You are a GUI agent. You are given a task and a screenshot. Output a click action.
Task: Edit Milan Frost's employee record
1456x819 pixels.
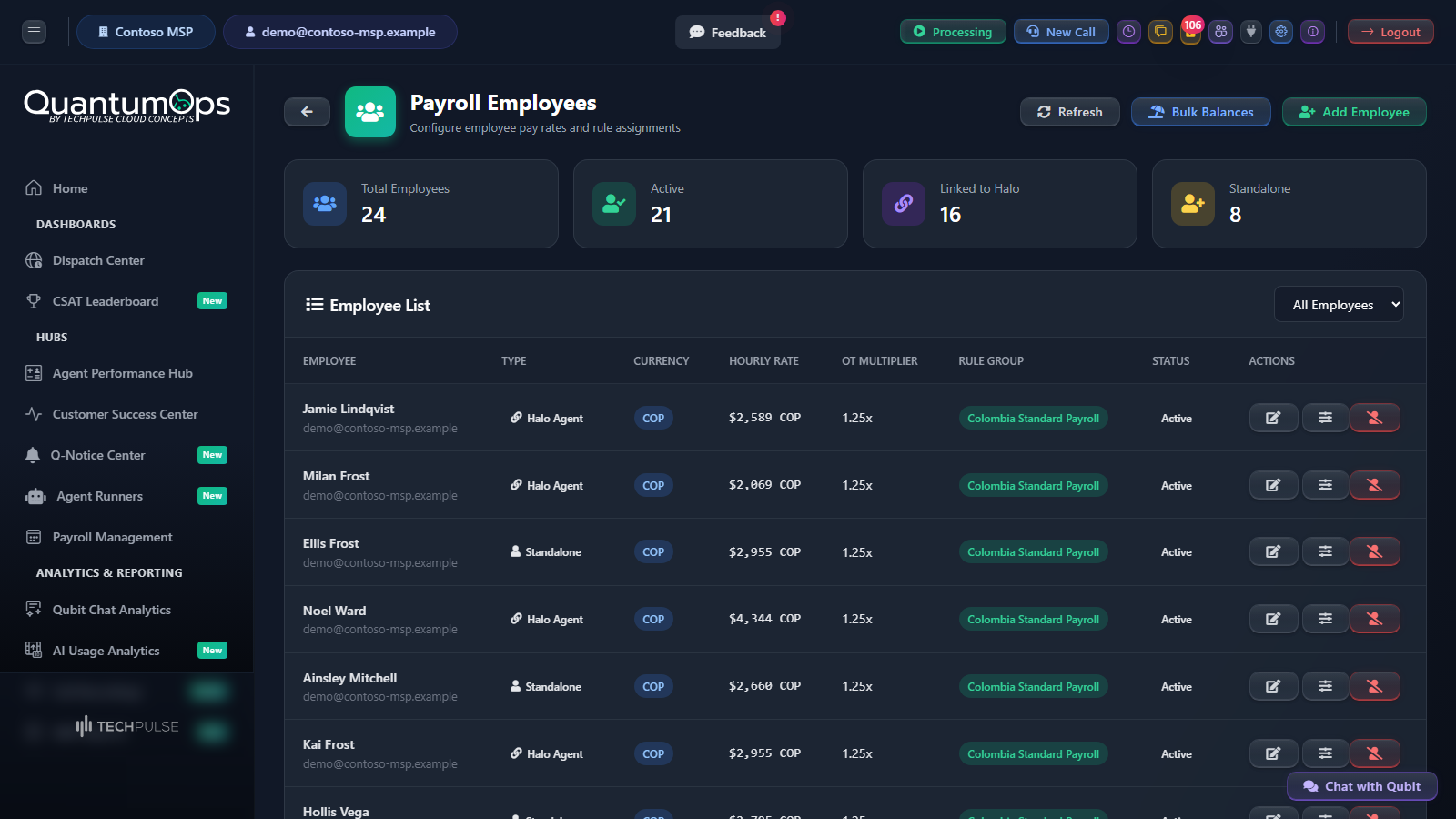[x=1273, y=485]
